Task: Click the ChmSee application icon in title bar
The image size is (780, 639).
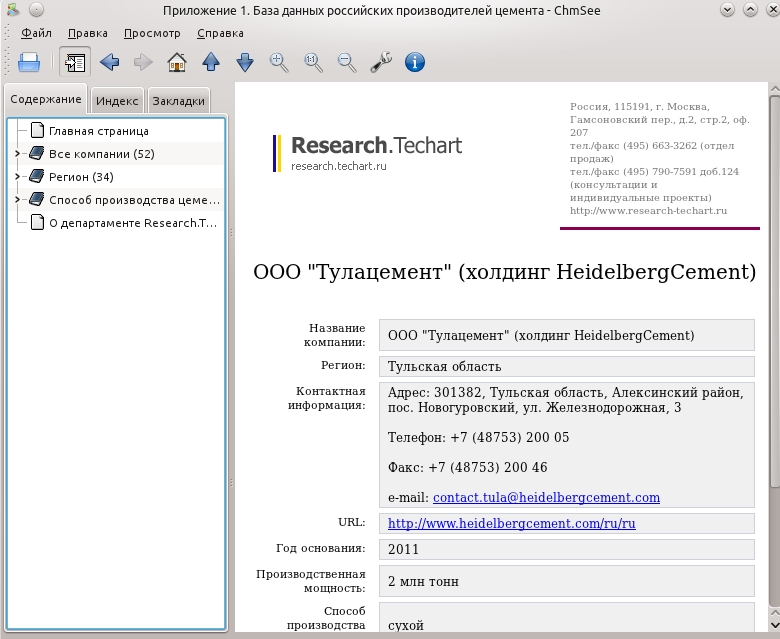Action: coord(13,9)
